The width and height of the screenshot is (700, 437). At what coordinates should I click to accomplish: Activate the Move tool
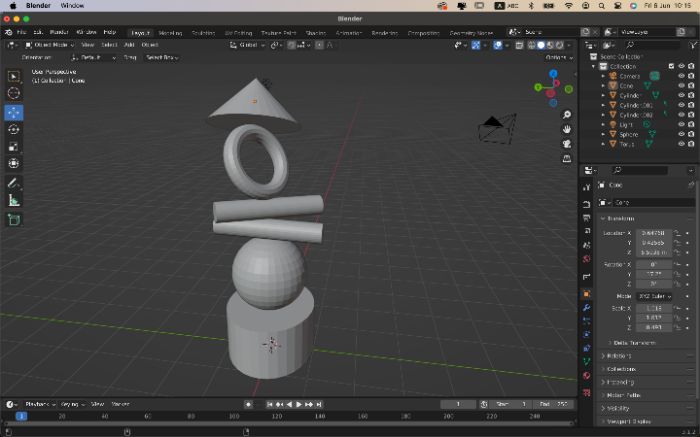click(14, 112)
